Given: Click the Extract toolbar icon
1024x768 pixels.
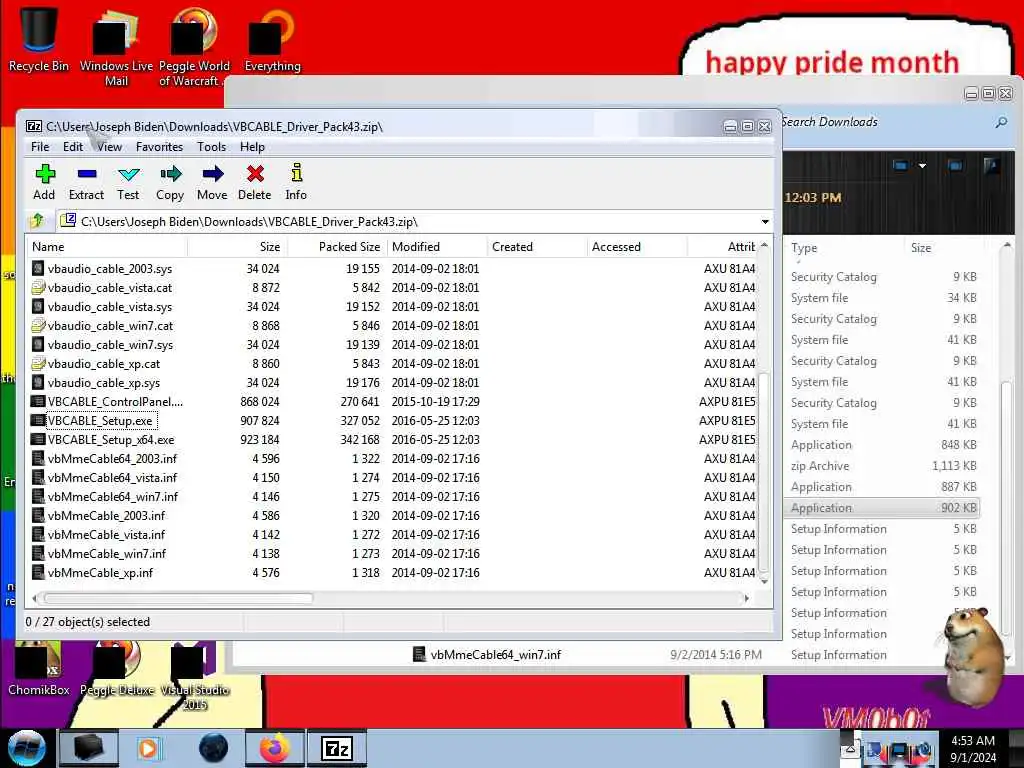Looking at the screenshot, I should point(86,182).
